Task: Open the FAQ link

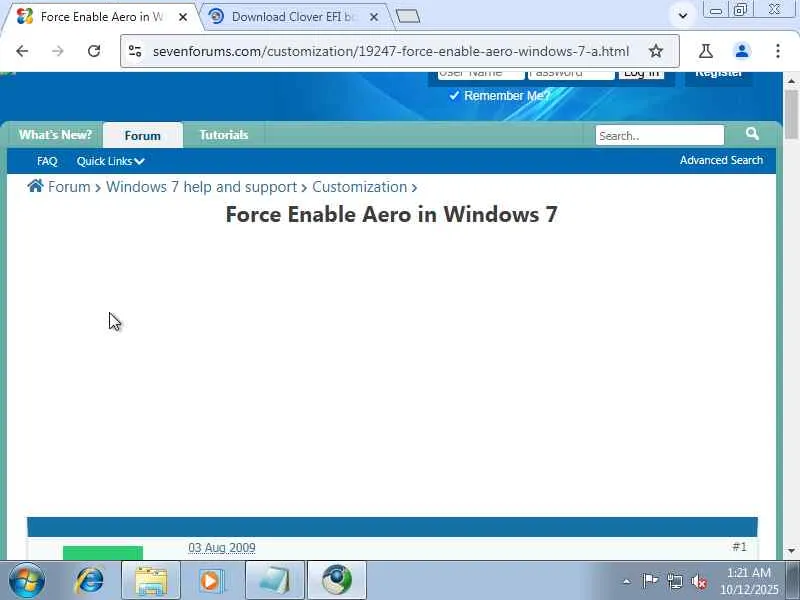Action: (47, 161)
